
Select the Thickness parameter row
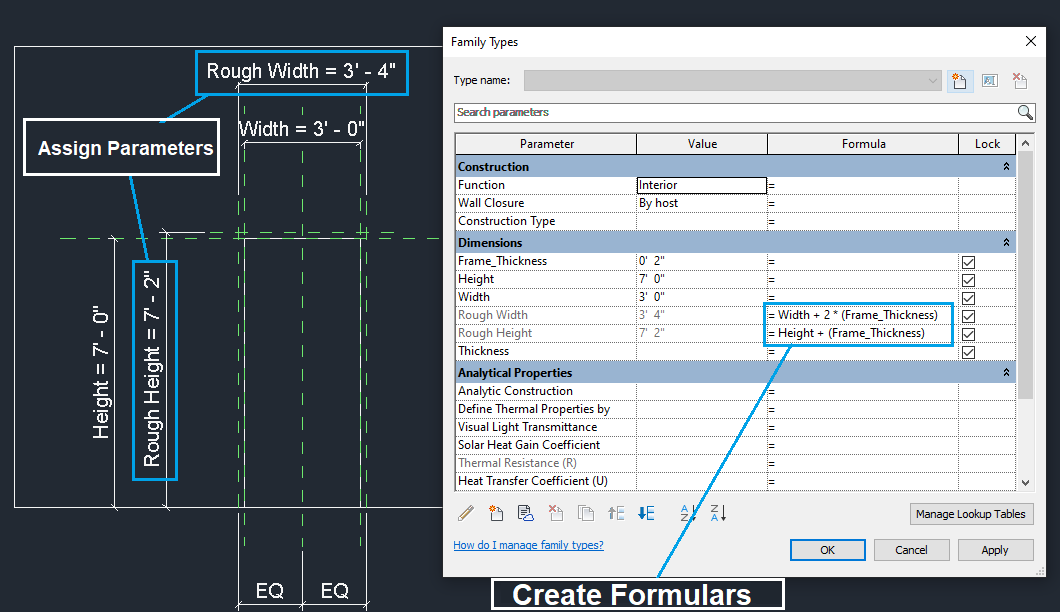click(x=546, y=351)
